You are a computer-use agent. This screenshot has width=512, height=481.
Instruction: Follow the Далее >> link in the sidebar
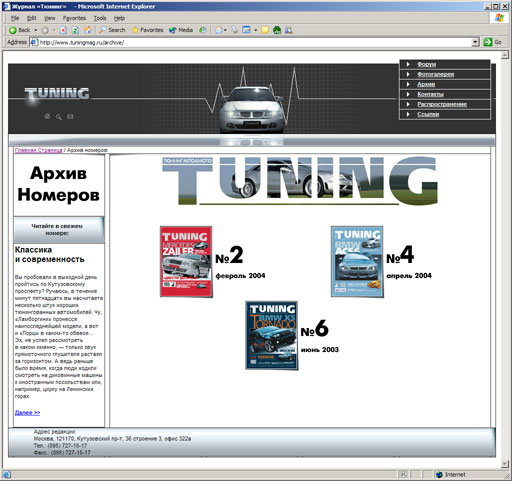(x=27, y=413)
